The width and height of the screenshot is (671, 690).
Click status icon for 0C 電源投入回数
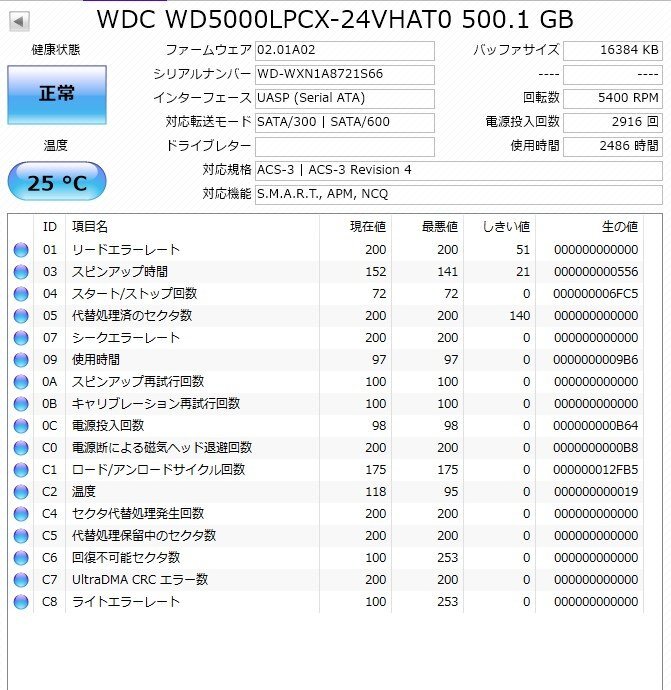pos(21,426)
